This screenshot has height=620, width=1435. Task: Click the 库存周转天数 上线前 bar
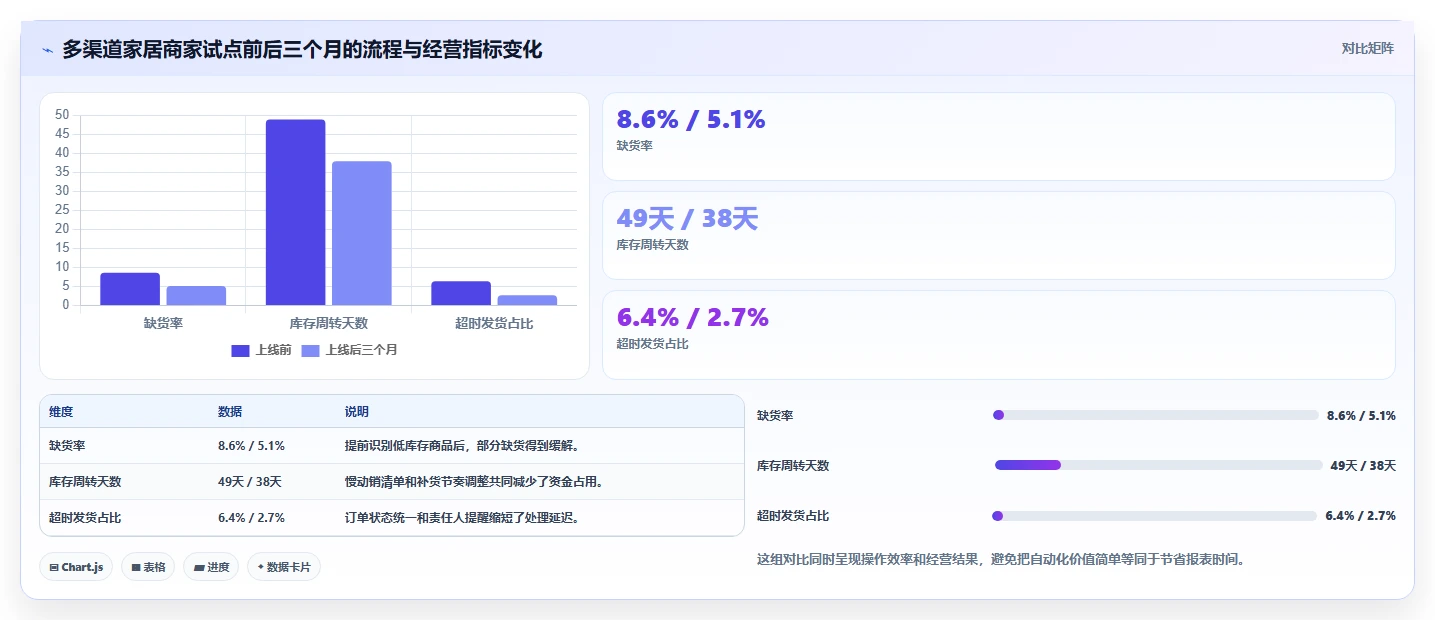(x=295, y=212)
